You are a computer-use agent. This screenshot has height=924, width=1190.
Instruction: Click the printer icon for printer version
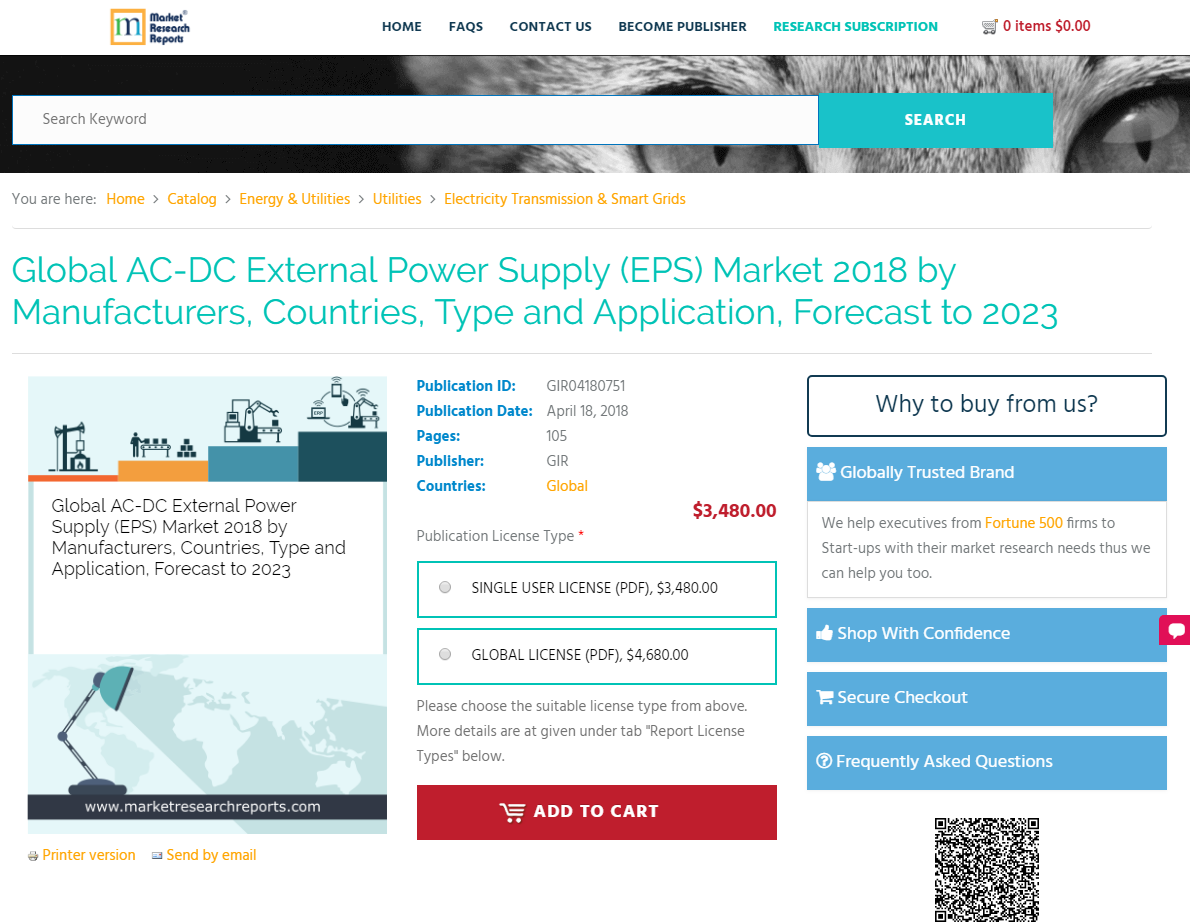point(33,855)
